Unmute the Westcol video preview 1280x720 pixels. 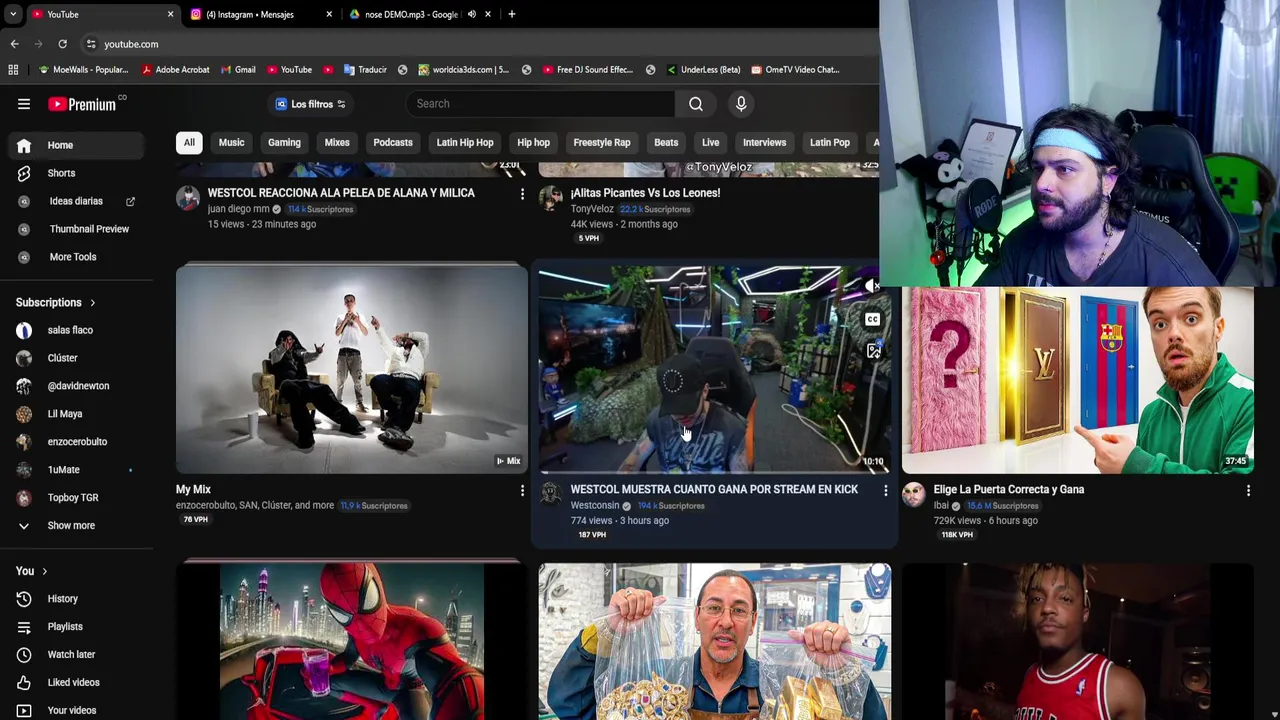(873, 286)
